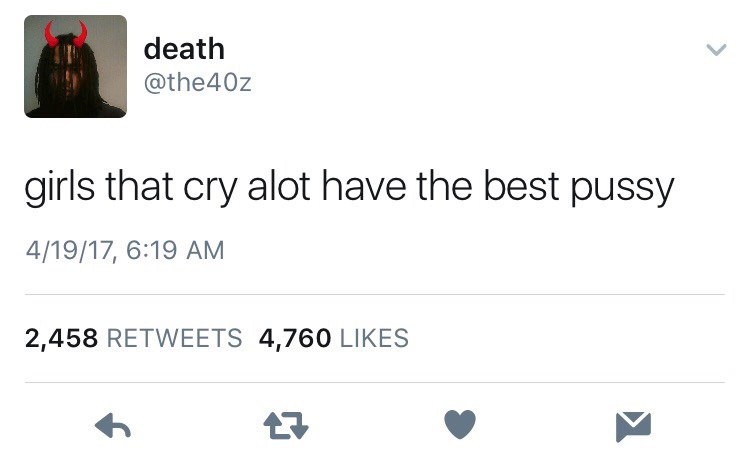Click the "6:19 AM" time portion

175,250
